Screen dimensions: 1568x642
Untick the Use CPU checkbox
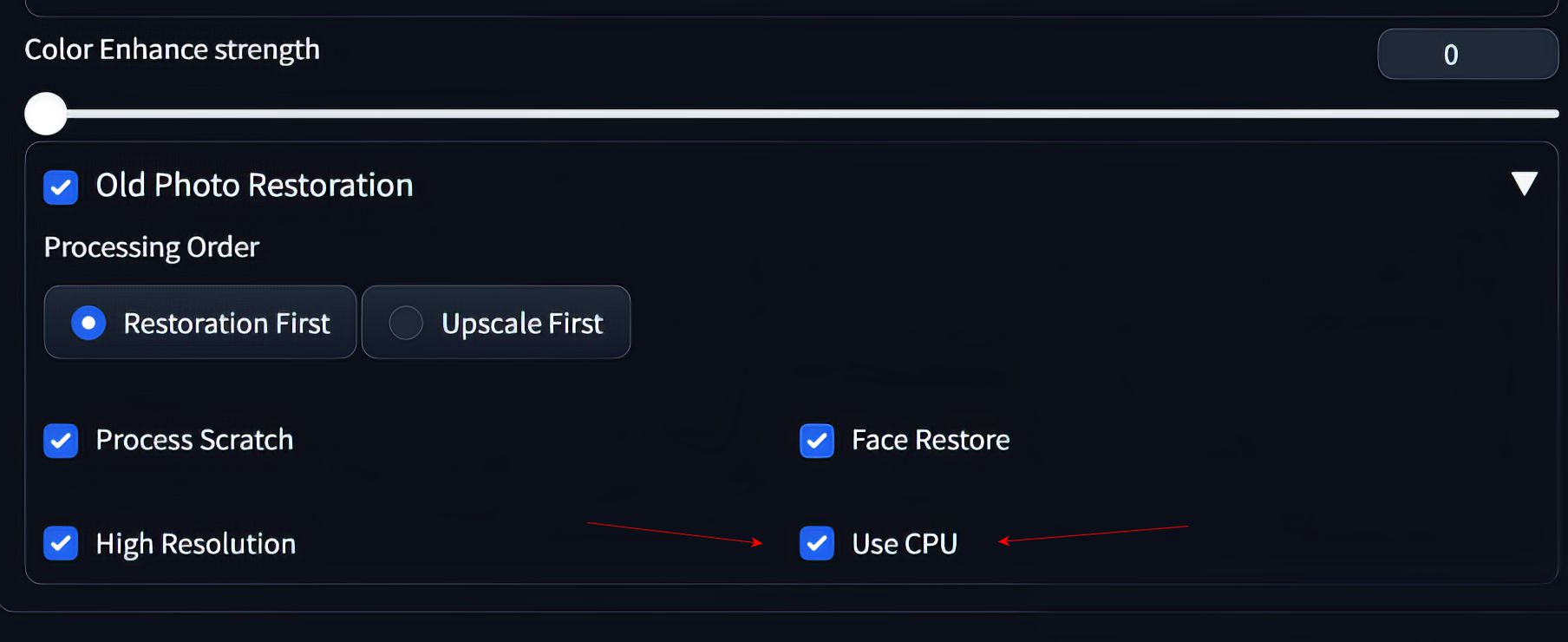817,543
